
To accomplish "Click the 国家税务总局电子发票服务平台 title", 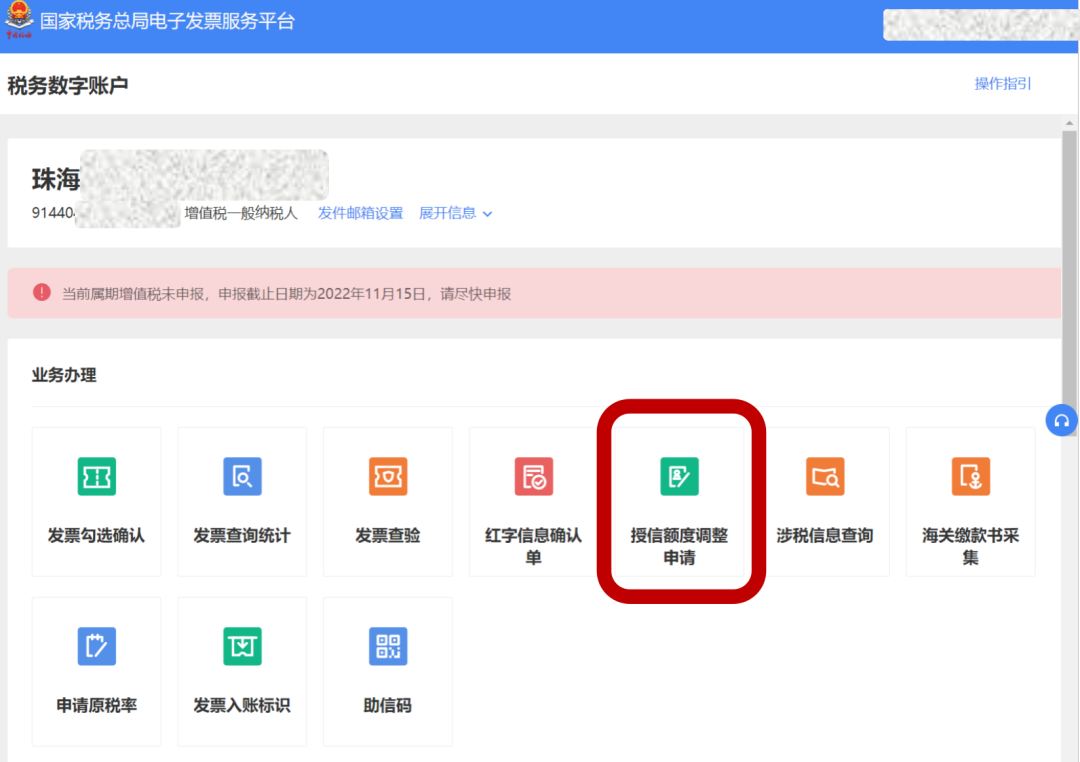I will [x=167, y=21].
